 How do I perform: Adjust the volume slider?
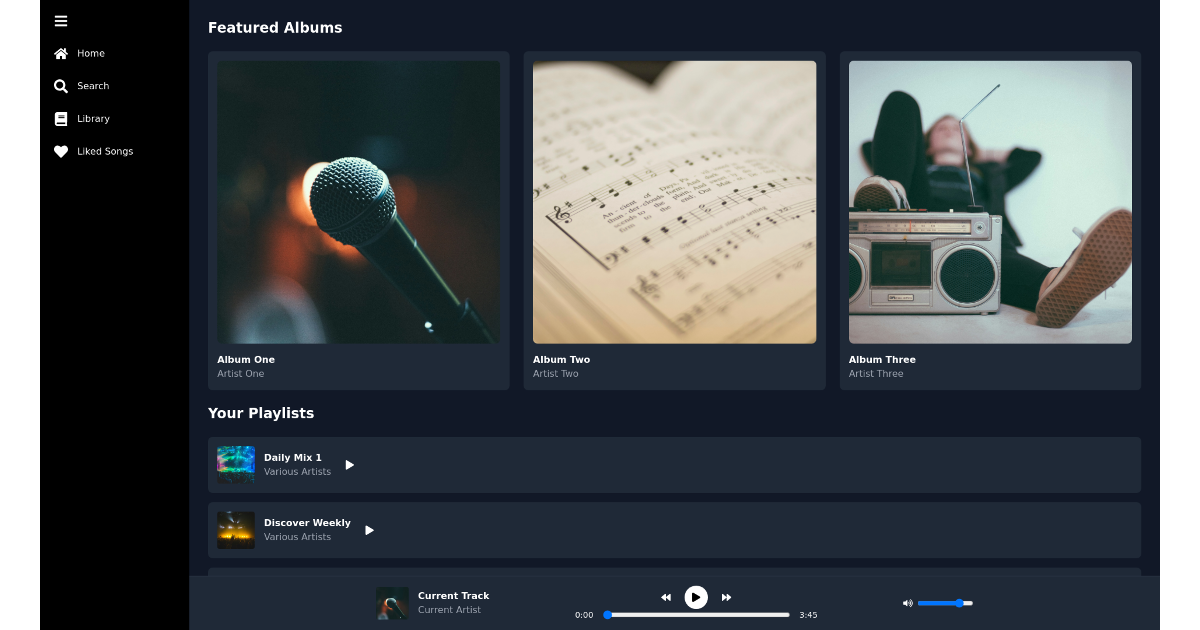click(x=945, y=603)
